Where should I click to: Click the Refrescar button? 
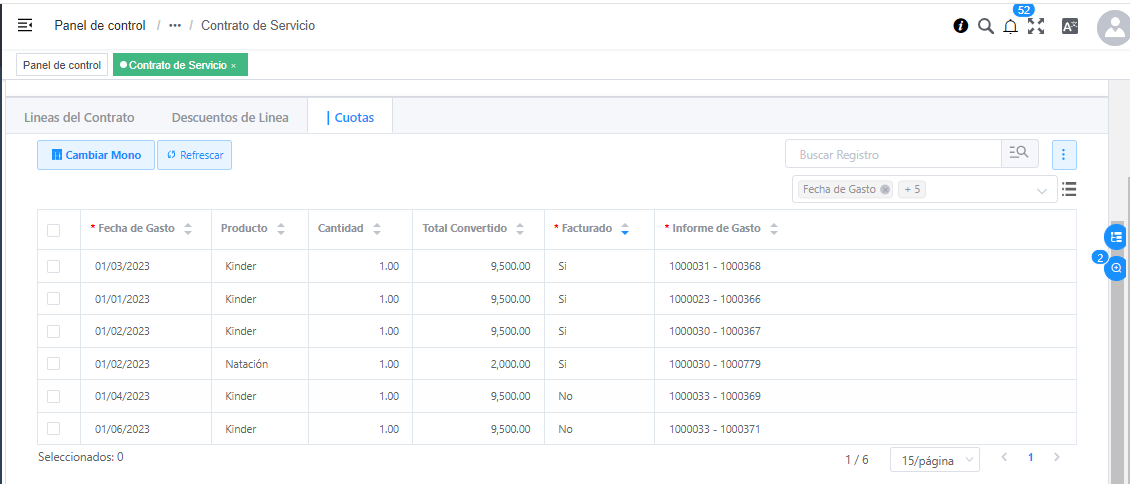coord(194,155)
